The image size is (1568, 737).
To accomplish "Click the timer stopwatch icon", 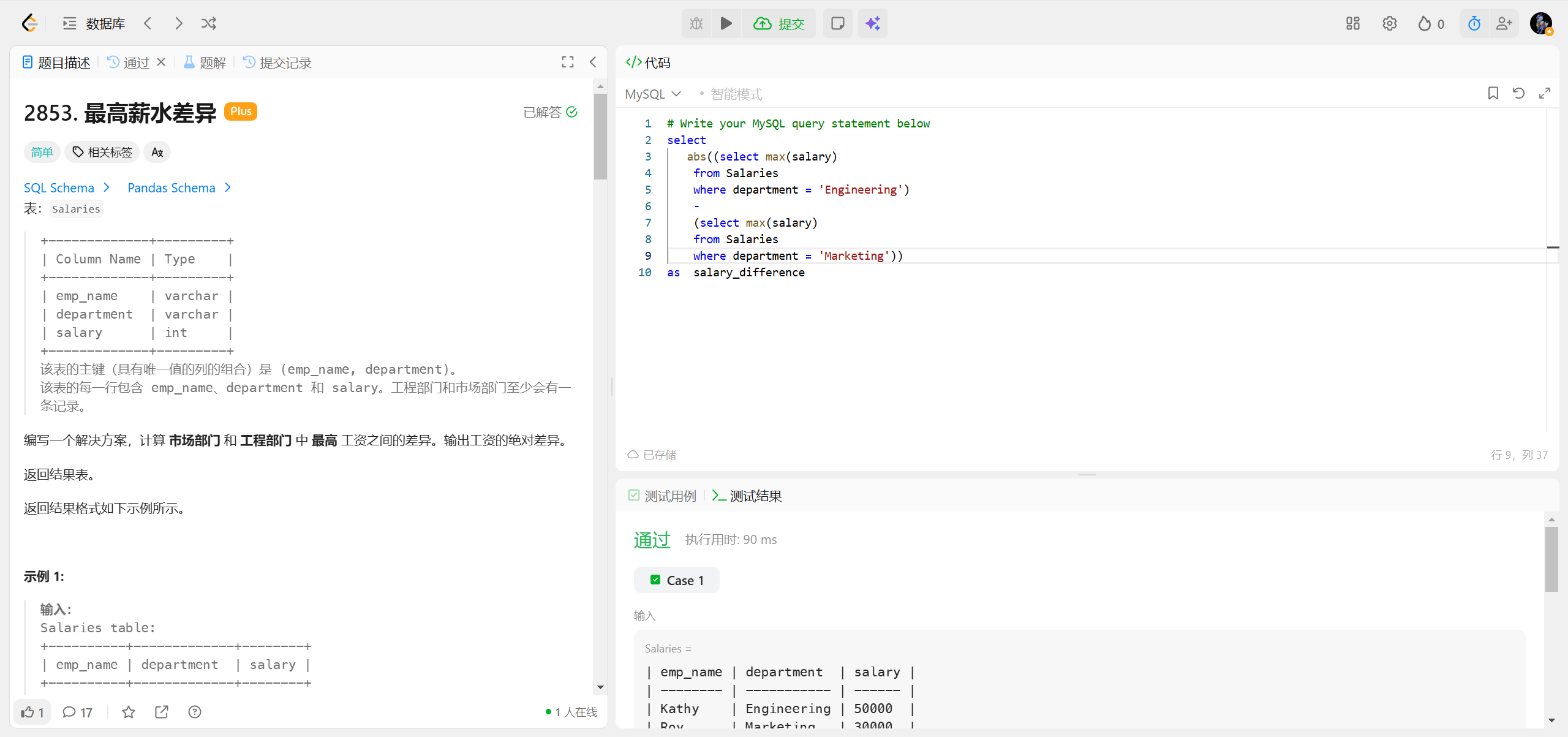I will pos(1474,23).
